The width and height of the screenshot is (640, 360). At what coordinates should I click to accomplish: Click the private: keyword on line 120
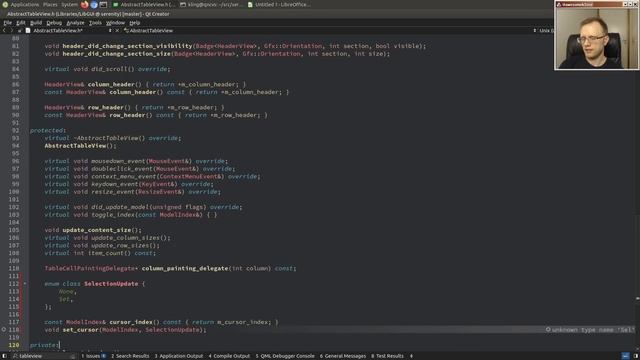pyautogui.click(x=44, y=345)
